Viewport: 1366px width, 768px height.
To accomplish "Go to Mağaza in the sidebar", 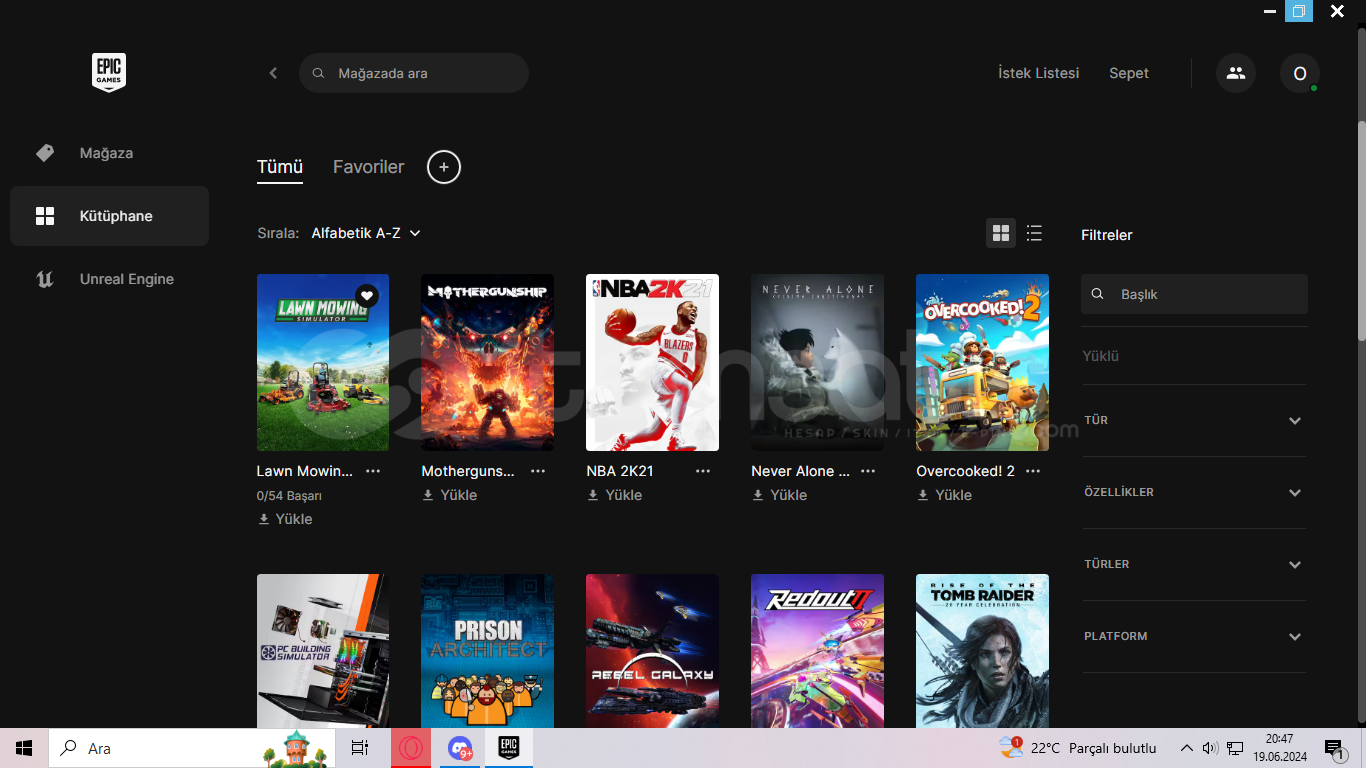I will 106,153.
